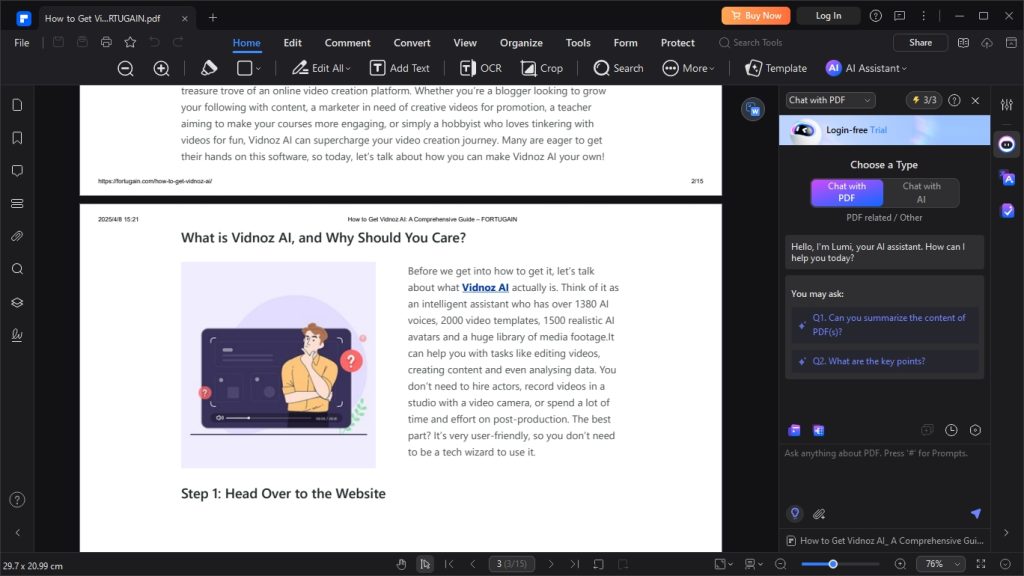Open the AI chat settings hexagon icon

click(x=975, y=430)
